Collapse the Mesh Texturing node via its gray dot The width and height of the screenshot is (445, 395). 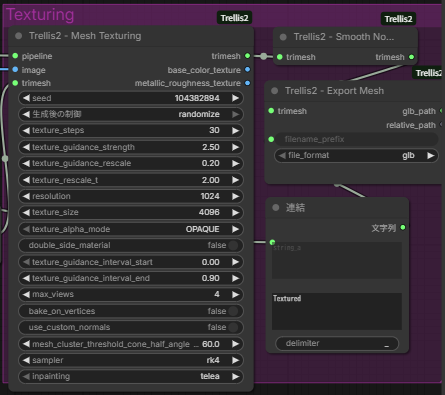(19, 36)
